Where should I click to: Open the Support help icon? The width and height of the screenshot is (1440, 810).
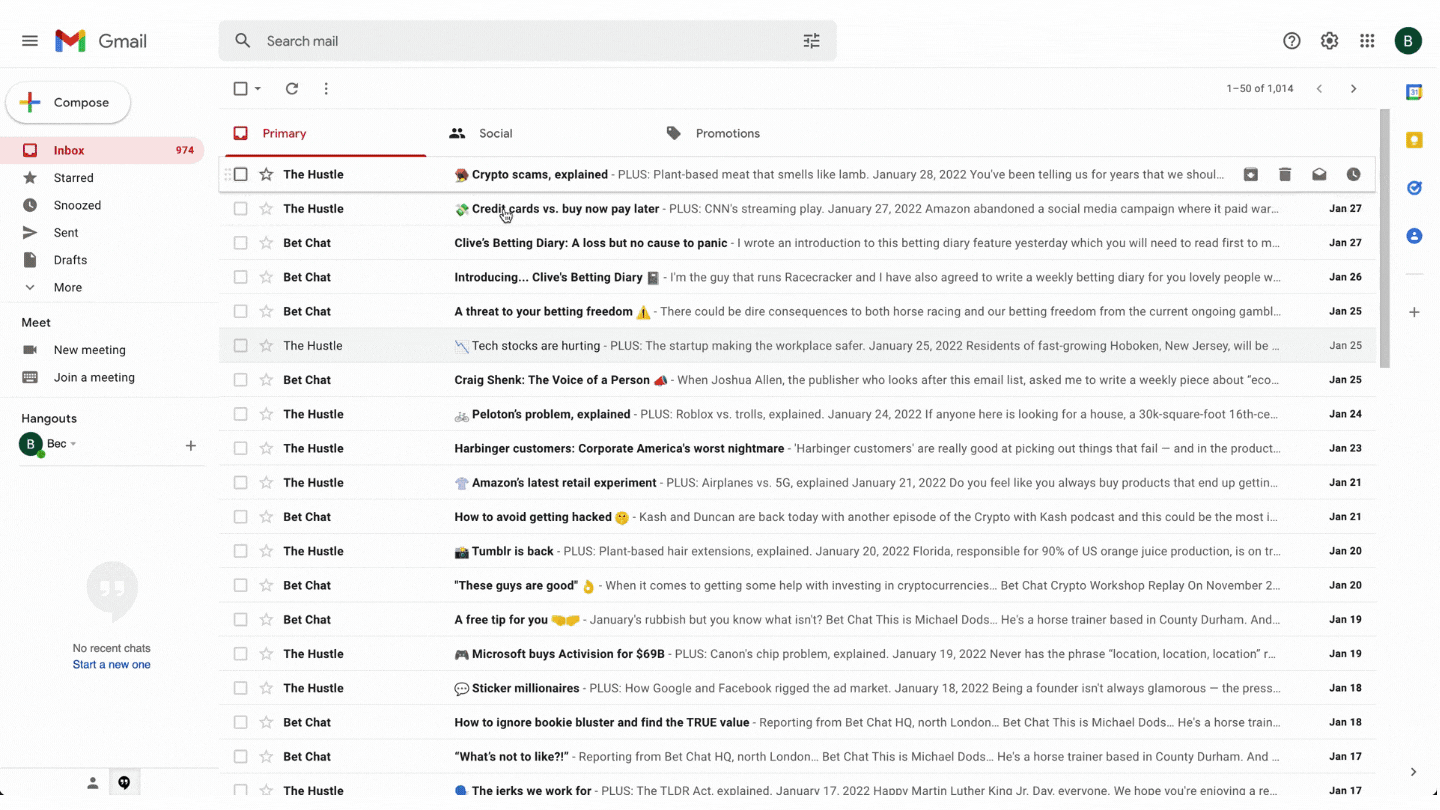point(1292,41)
